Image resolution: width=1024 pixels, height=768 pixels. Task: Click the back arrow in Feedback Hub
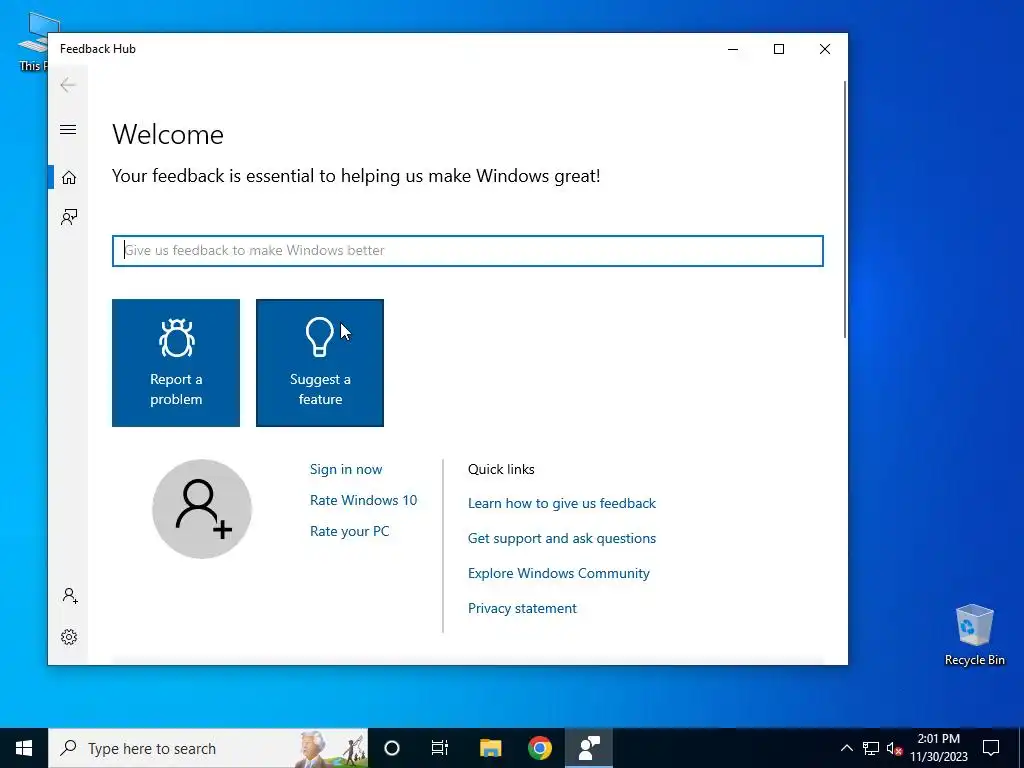coord(68,85)
